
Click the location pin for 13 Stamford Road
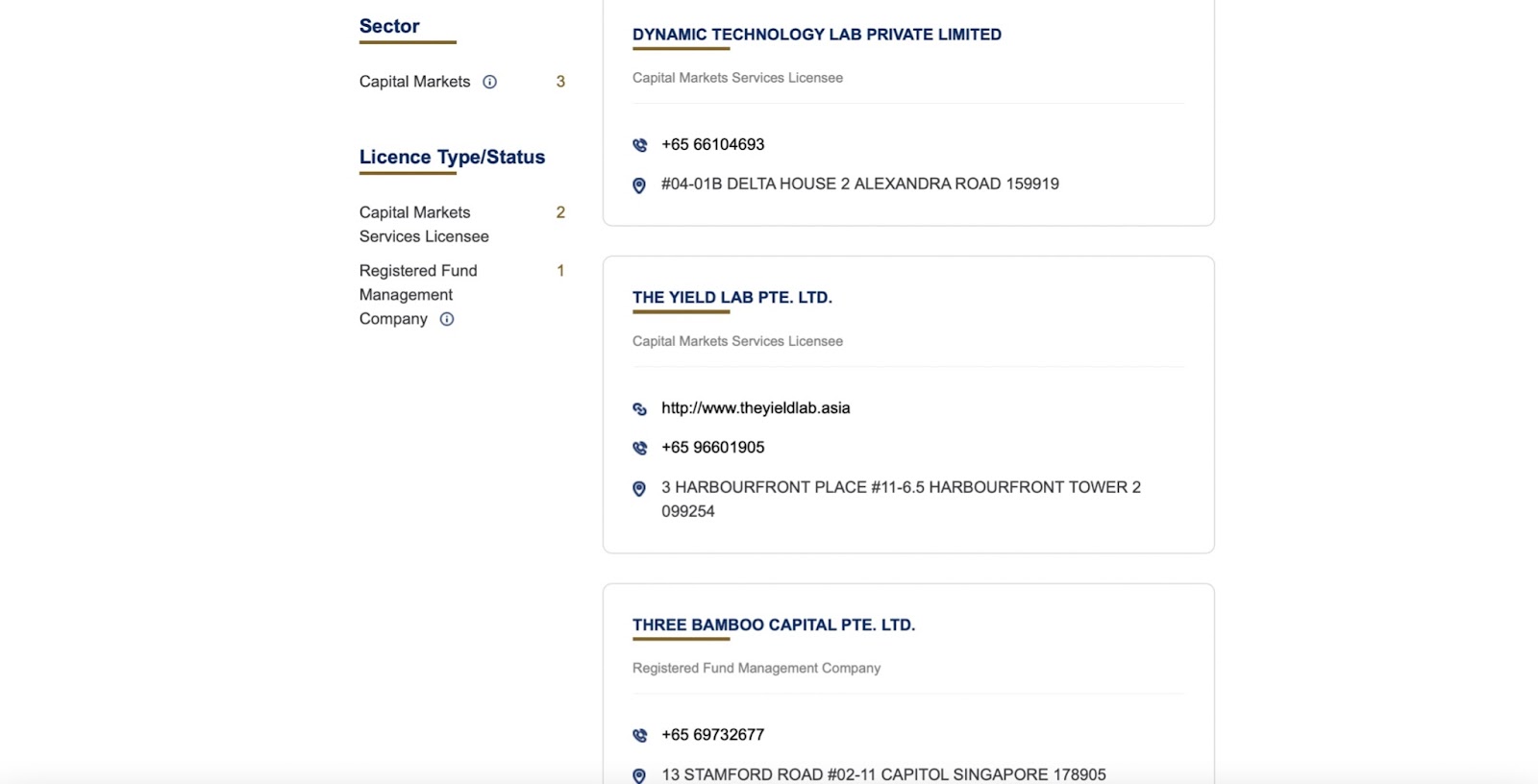[x=639, y=775]
